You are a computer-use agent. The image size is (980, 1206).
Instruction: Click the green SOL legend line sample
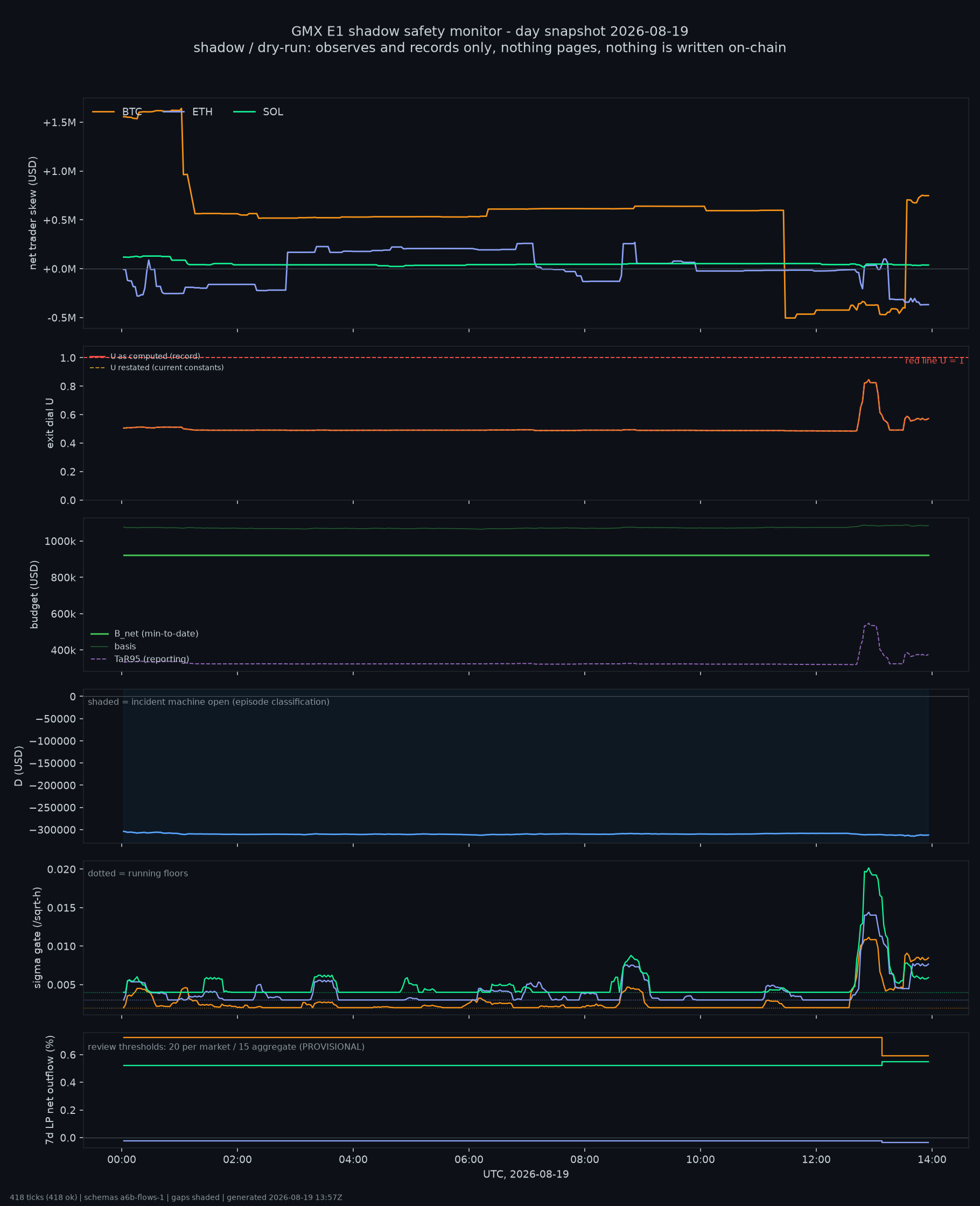tap(244, 112)
